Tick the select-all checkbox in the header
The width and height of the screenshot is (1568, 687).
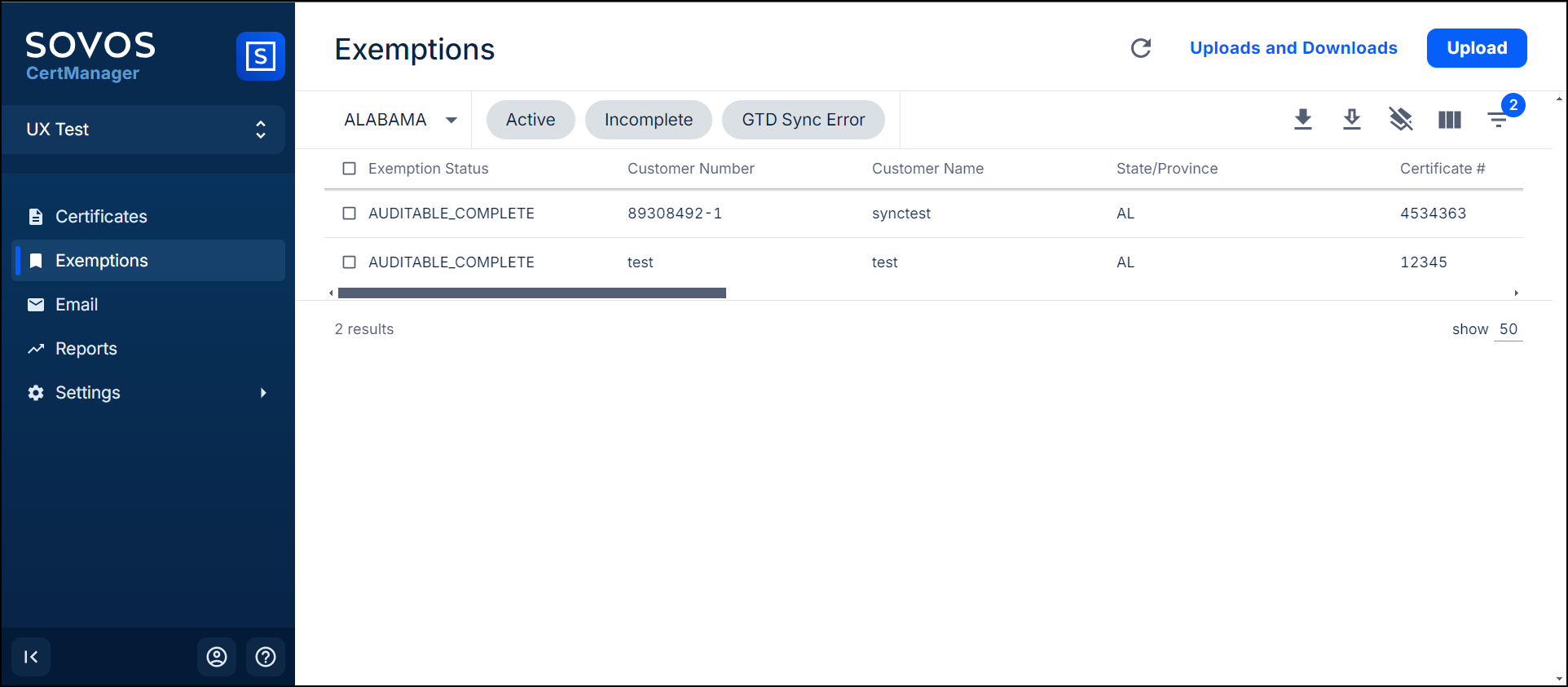(350, 169)
